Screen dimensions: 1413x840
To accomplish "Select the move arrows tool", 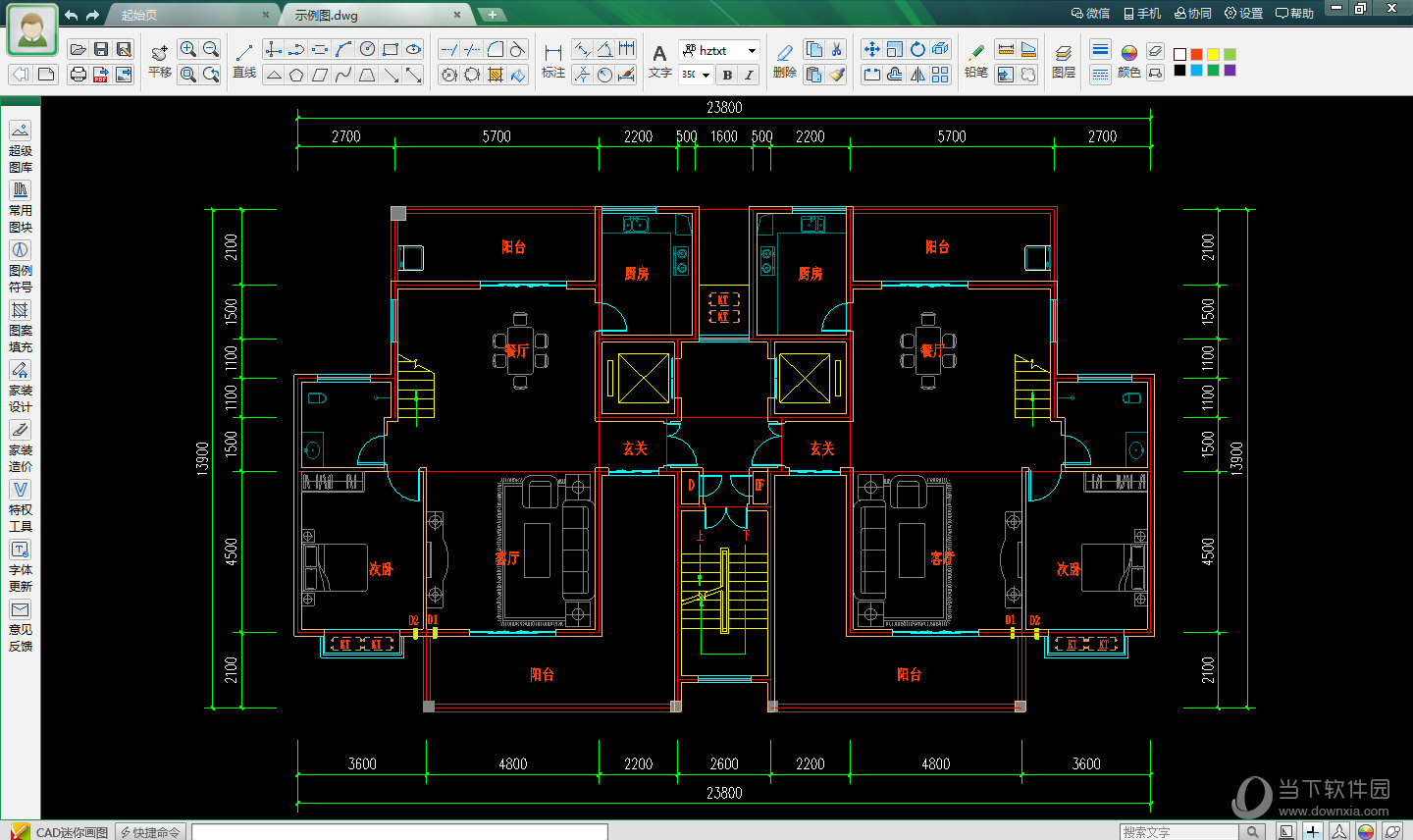I will point(871,49).
